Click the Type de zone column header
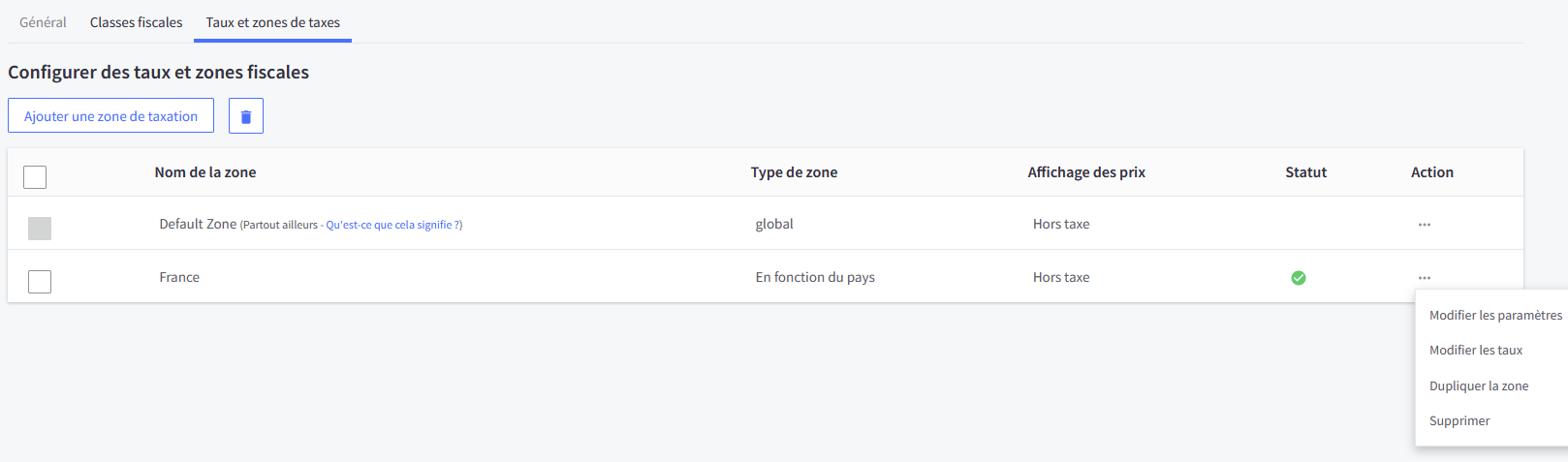This screenshot has width=1568, height=462. pos(794,172)
